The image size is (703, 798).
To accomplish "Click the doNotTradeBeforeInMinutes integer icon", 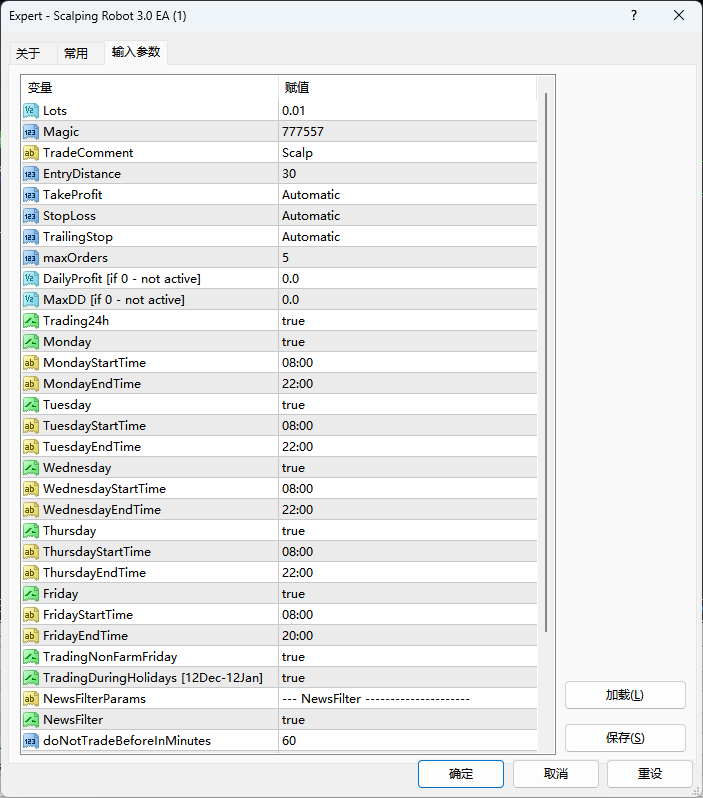I will [30, 741].
